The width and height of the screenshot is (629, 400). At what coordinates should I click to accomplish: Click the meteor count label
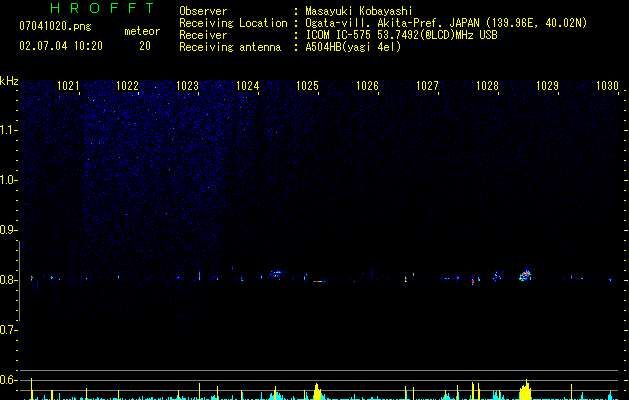click(142, 31)
